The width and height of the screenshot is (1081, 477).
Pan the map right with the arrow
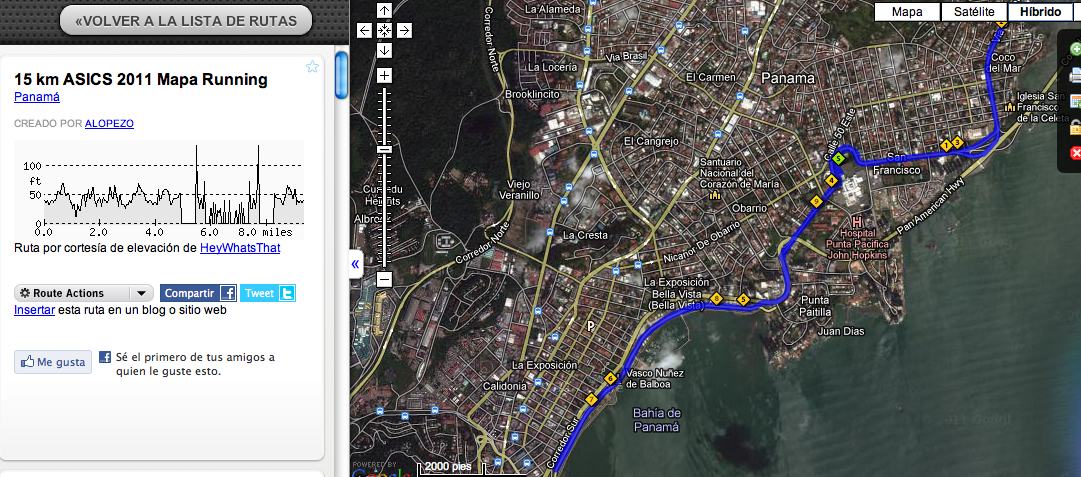[x=403, y=30]
